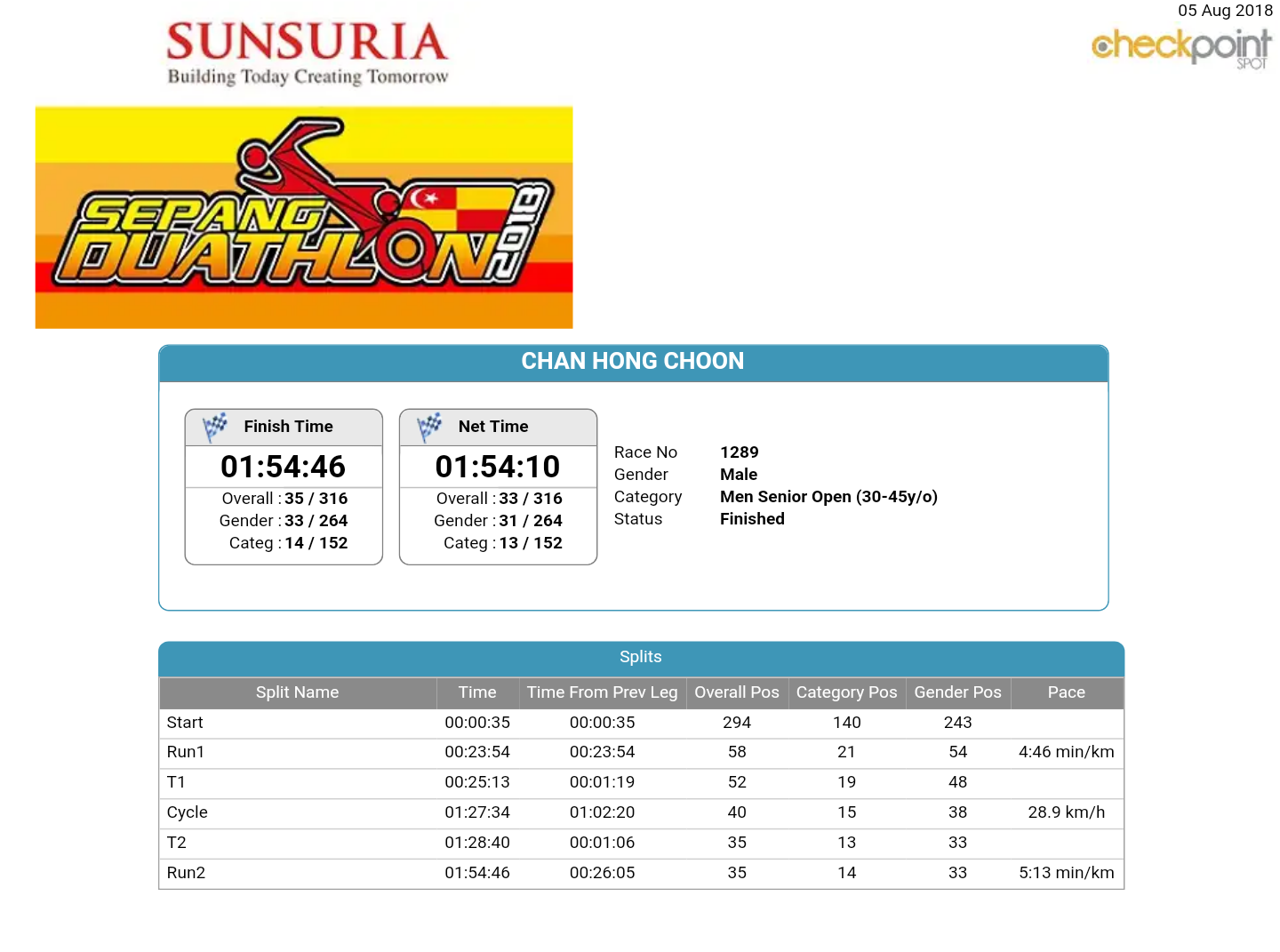Click the race number 1289
The width and height of the screenshot is (1280, 952).
pyautogui.click(x=740, y=452)
